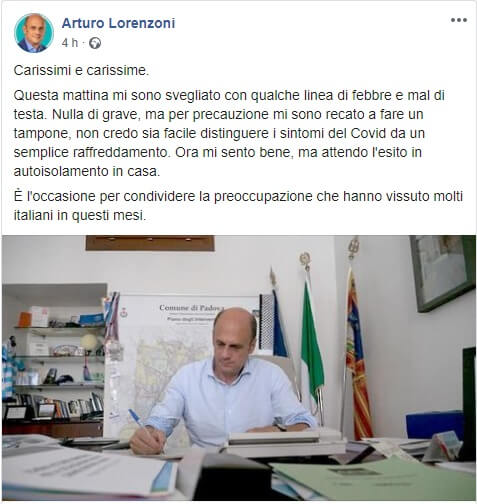
Task: Open the three-dot post options menu
Action: click(459, 20)
